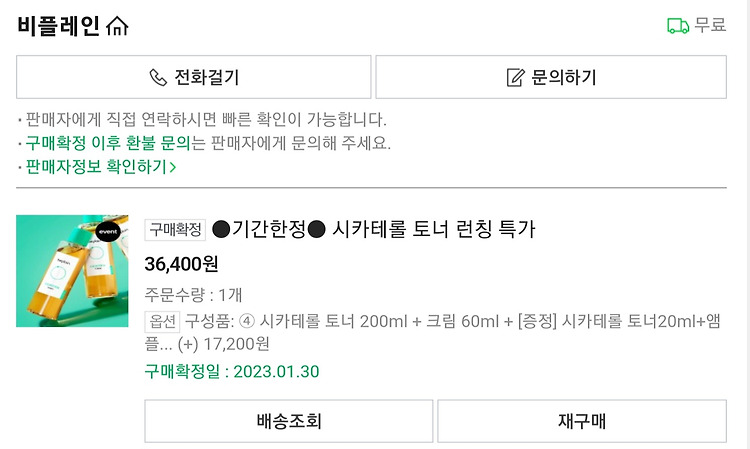Open the 판매자정보 확인하기 link
This screenshot has width=750, height=449.
pos(100,167)
